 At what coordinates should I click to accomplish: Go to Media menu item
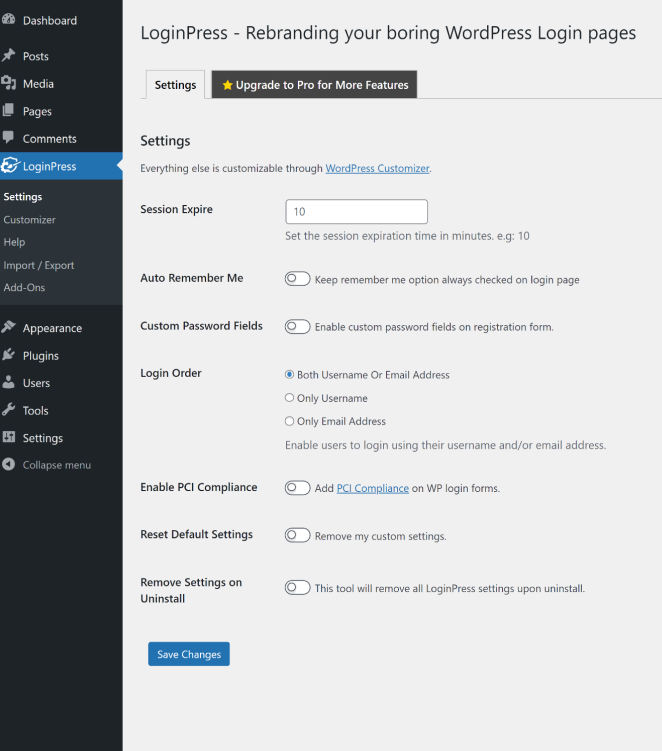pos(61,84)
